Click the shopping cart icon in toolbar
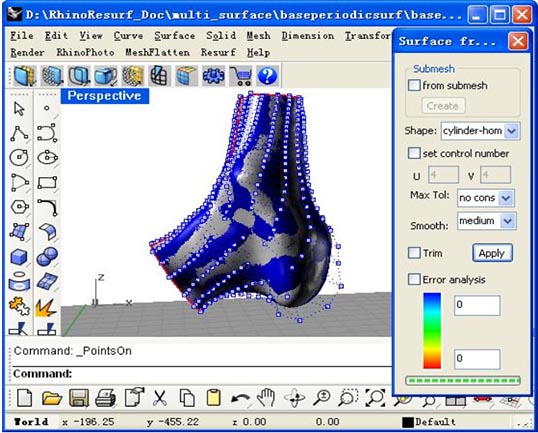 pos(241,76)
